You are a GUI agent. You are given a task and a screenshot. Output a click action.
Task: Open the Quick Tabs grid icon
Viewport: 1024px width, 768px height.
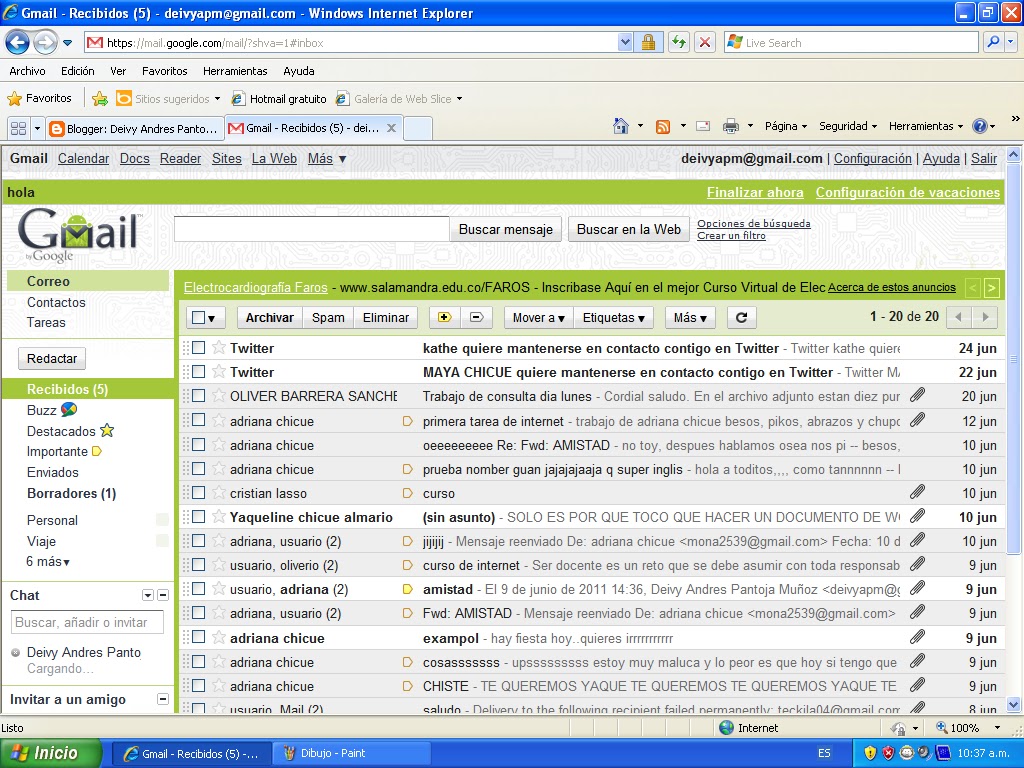coord(18,128)
